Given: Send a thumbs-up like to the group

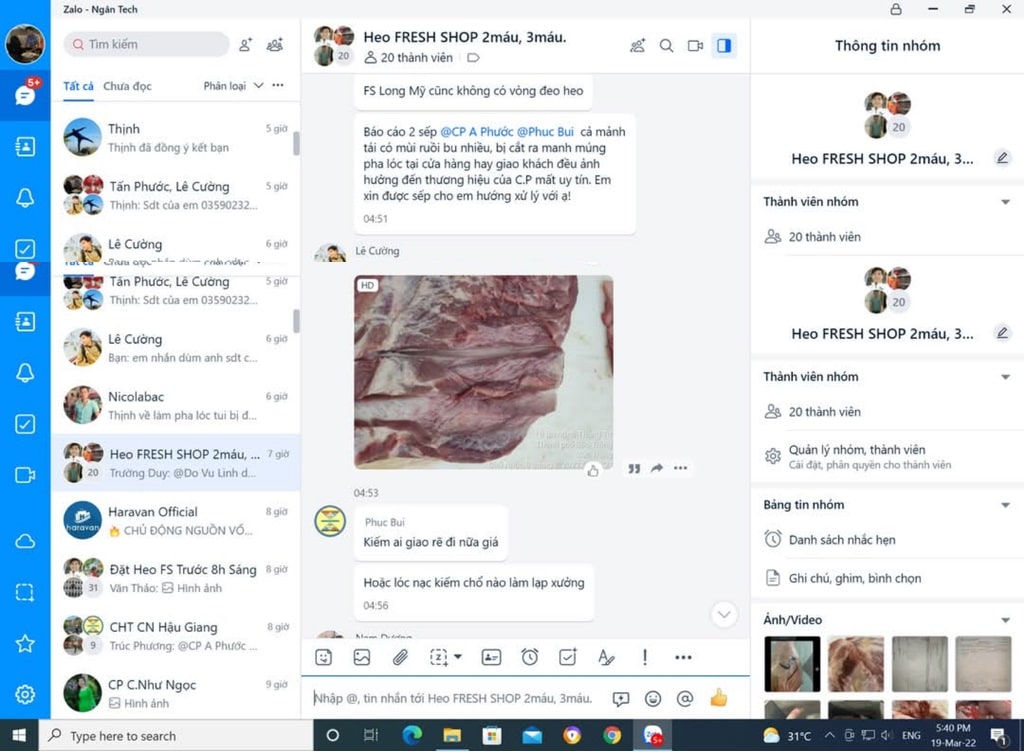Looking at the screenshot, I should [719, 698].
